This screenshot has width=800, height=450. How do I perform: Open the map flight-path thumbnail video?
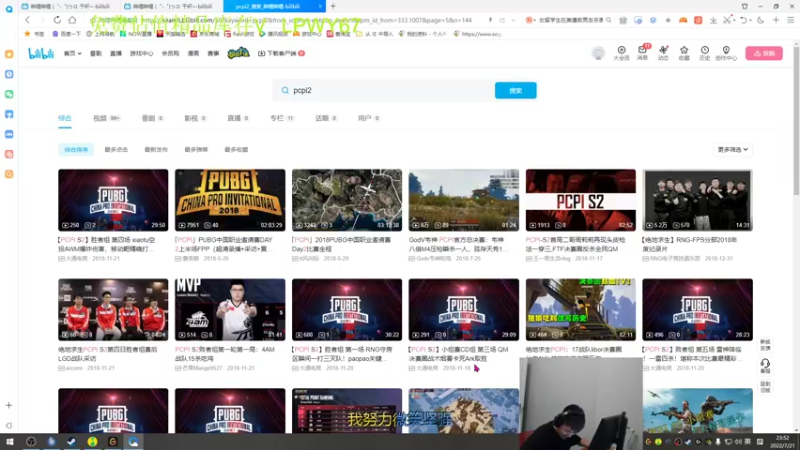(x=347, y=200)
